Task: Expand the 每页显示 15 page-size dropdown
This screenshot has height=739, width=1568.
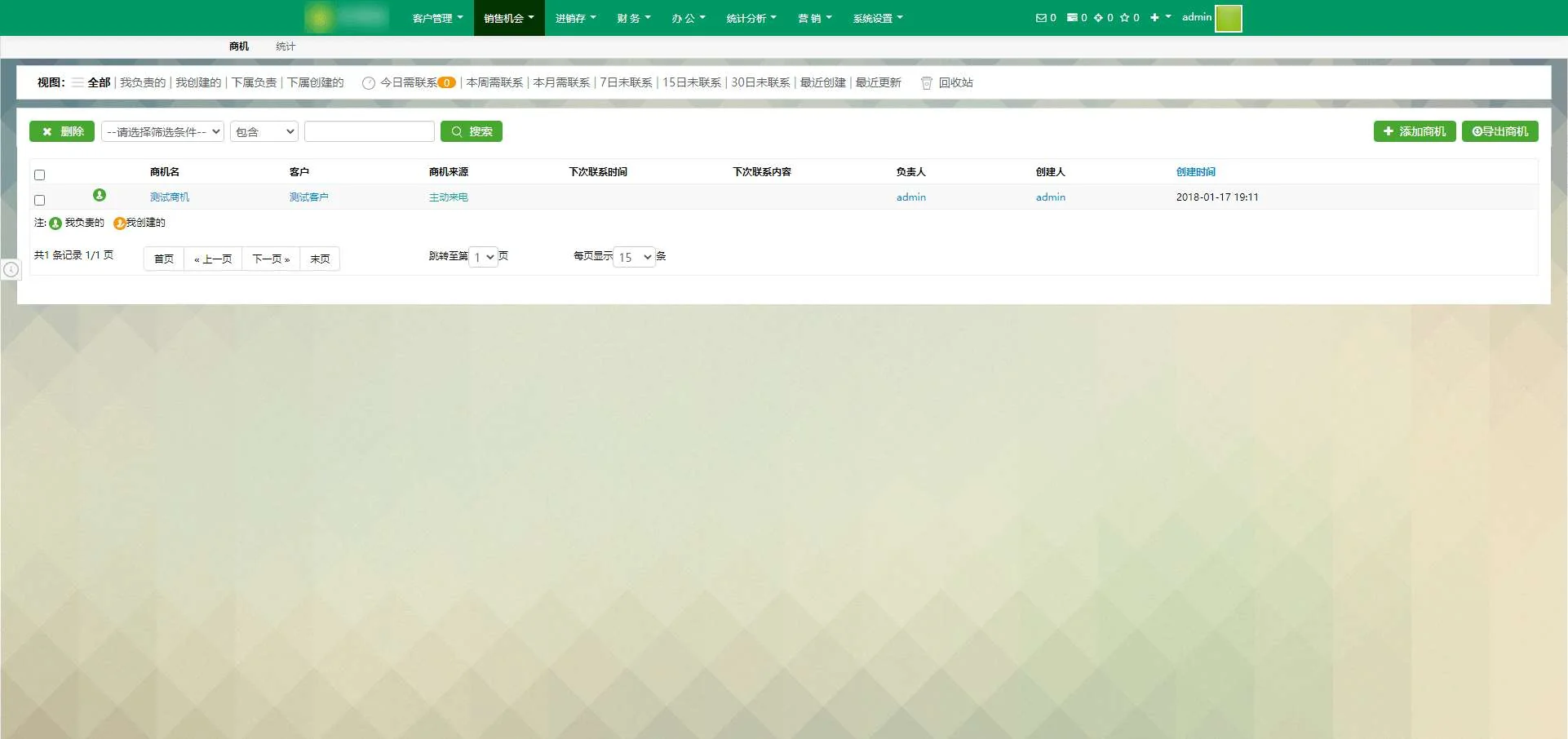Action: pyautogui.click(x=635, y=257)
